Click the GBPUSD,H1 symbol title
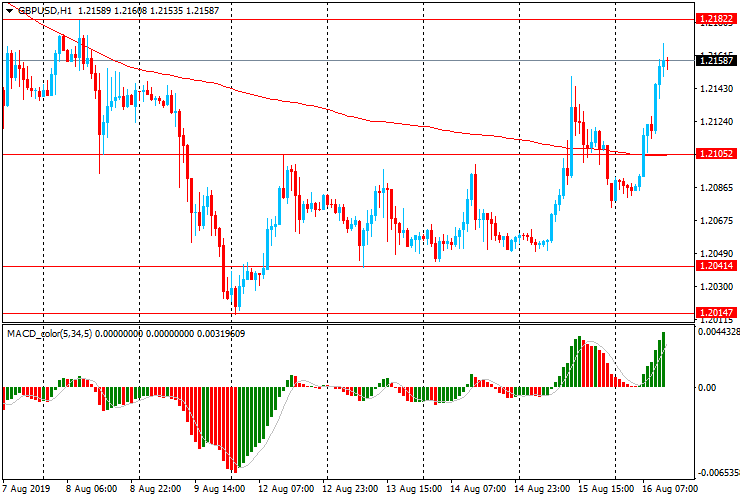 tap(45, 10)
